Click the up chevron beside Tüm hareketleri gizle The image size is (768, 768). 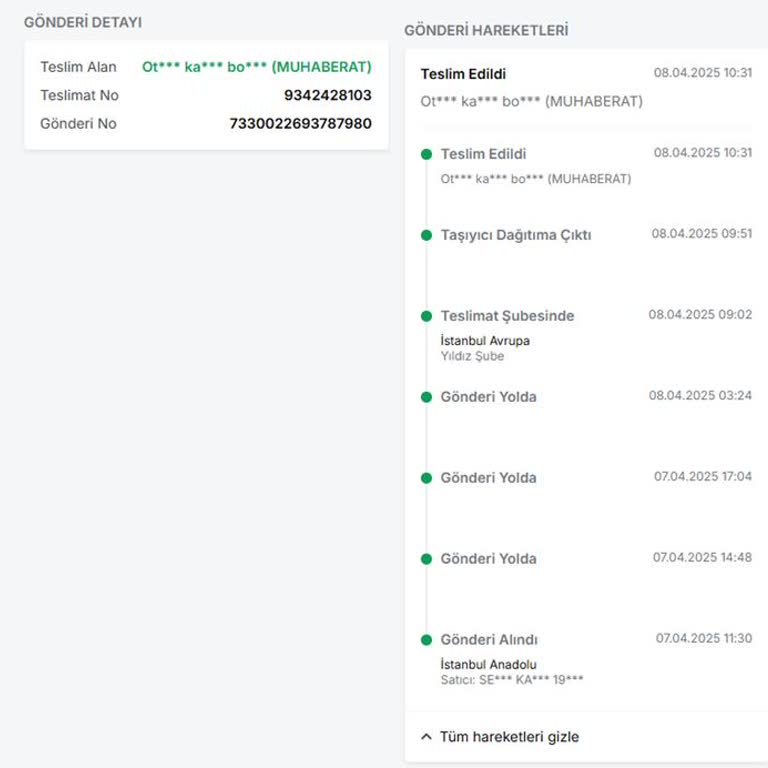point(427,737)
